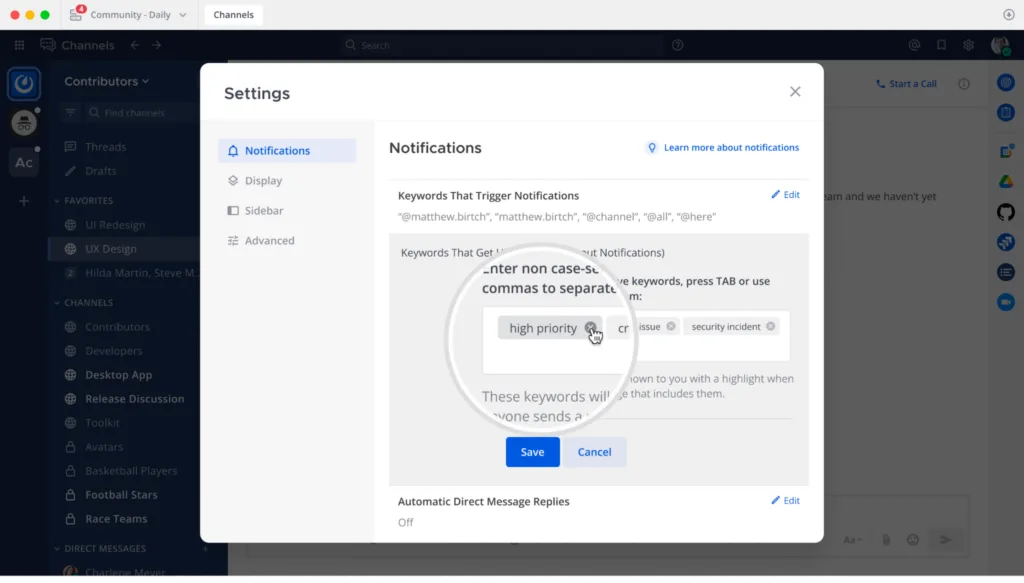Close the Settings dialog
Image resolution: width=1024 pixels, height=583 pixels.
point(795,91)
